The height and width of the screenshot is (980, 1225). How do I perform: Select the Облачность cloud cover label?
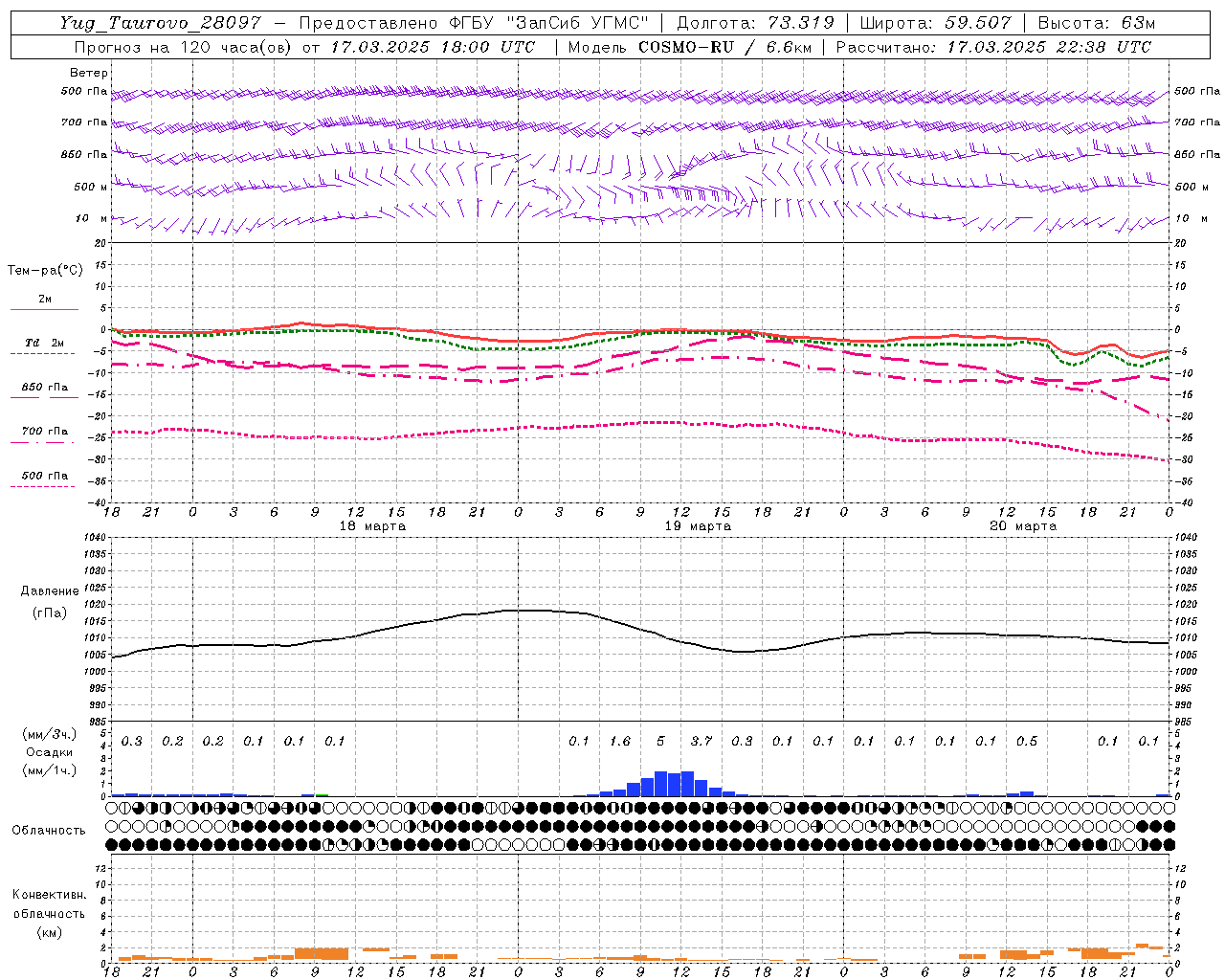click(x=49, y=831)
